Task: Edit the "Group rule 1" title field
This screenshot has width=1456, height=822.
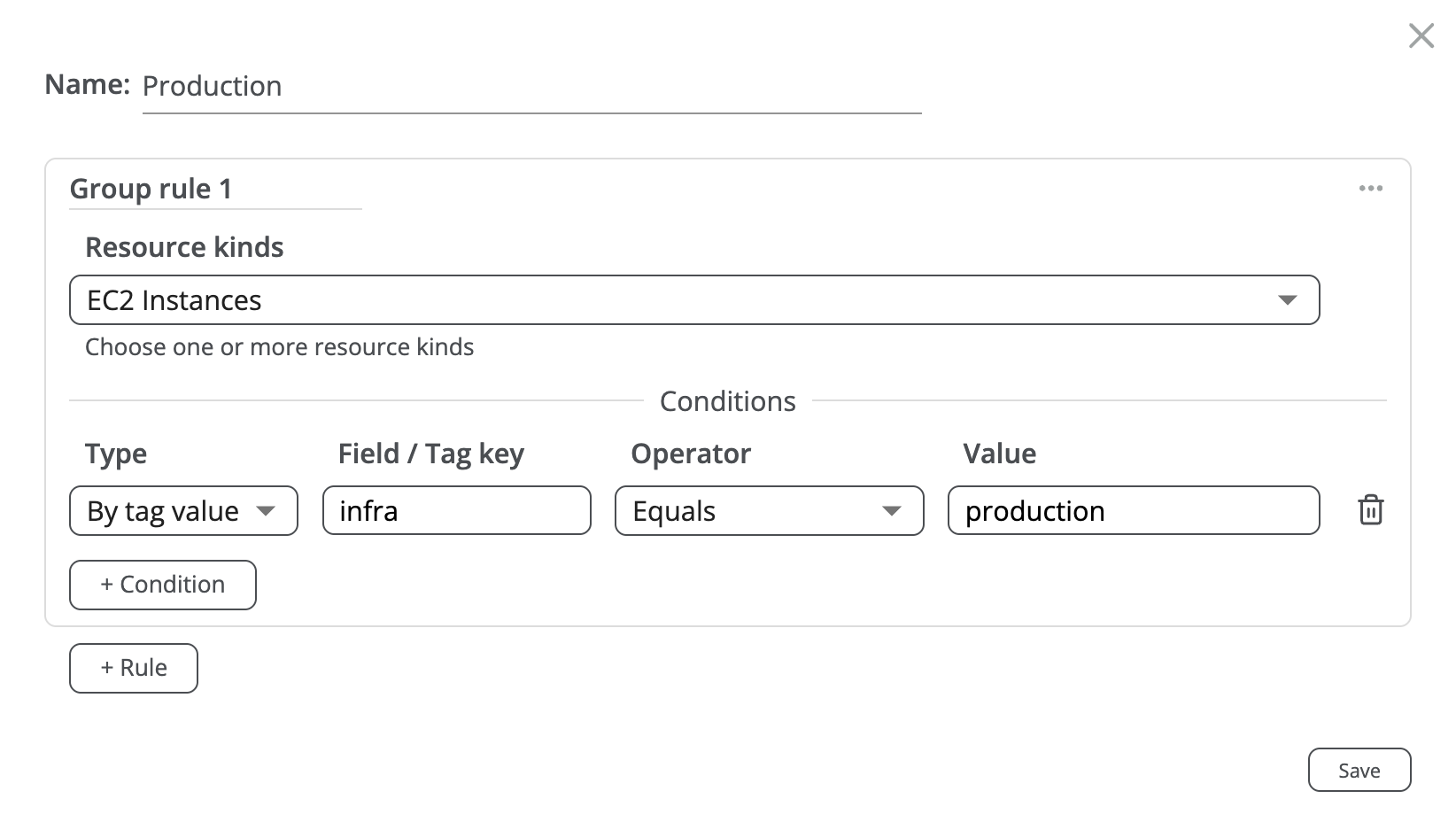Action: click(x=214, y=190)
